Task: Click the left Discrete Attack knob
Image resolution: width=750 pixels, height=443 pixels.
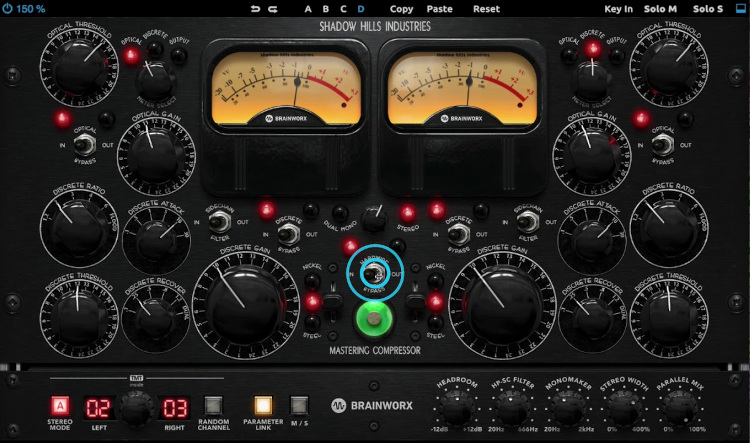Action: coord(156,240)
